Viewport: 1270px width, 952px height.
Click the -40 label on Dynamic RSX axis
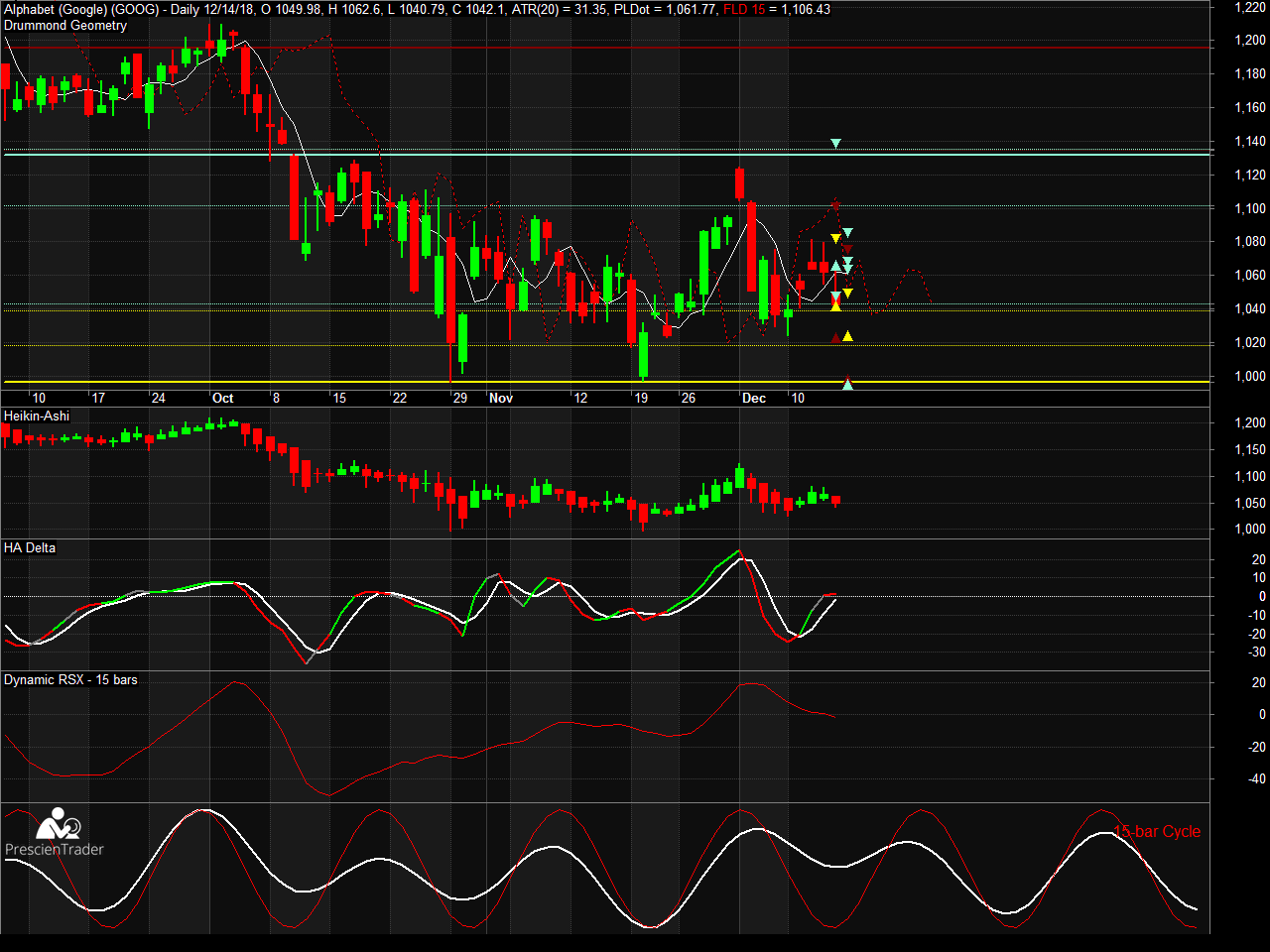(x=1256, y=778)
